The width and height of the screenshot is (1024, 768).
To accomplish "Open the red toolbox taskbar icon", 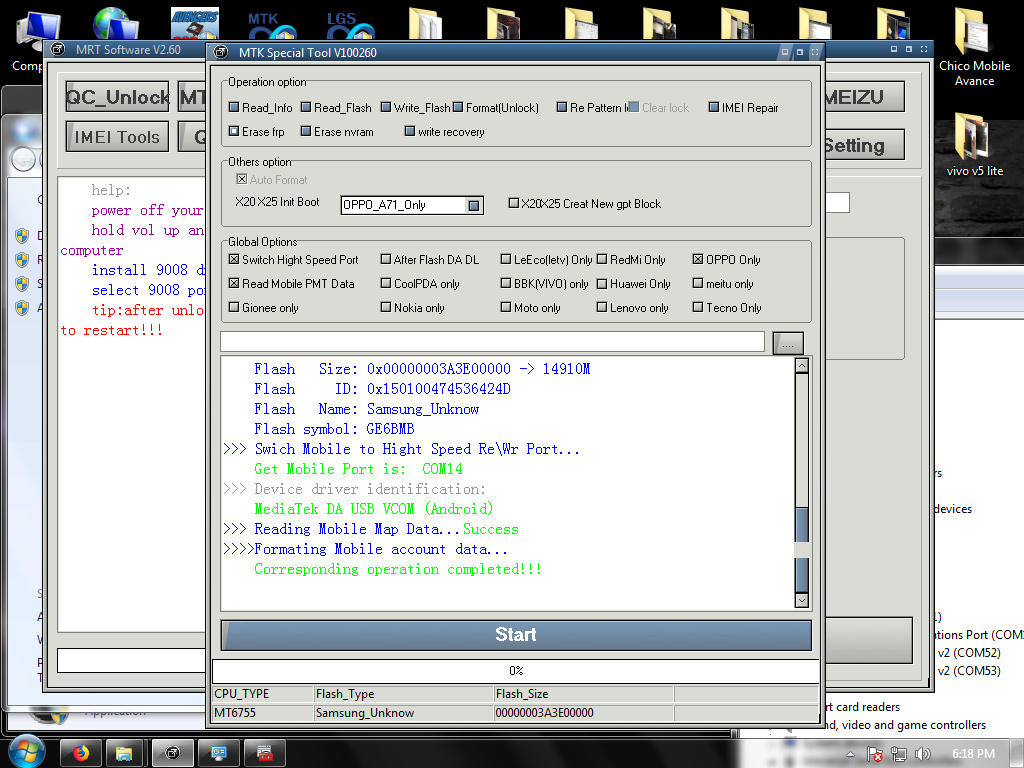I will pyautogui.click(x=264, y=754).
